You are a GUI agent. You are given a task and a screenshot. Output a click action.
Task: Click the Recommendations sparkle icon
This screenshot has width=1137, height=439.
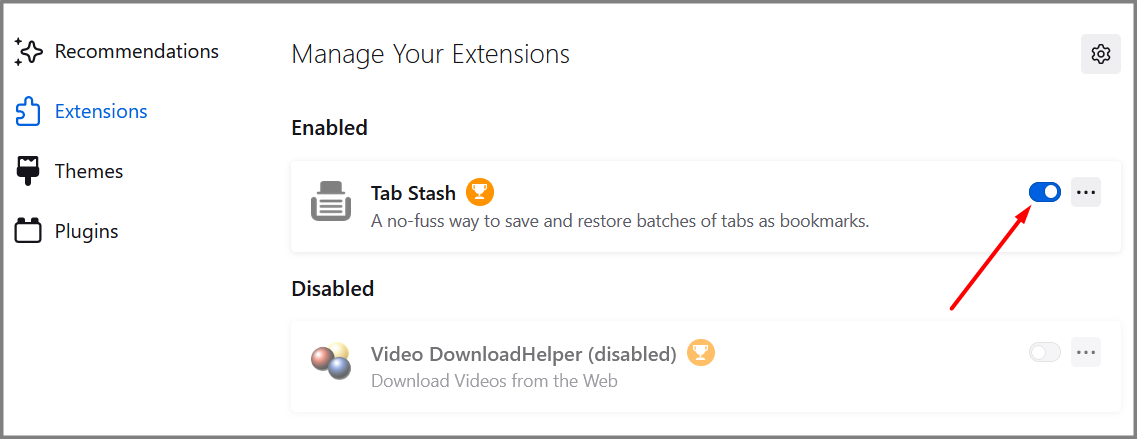click(x=28, y=52)
